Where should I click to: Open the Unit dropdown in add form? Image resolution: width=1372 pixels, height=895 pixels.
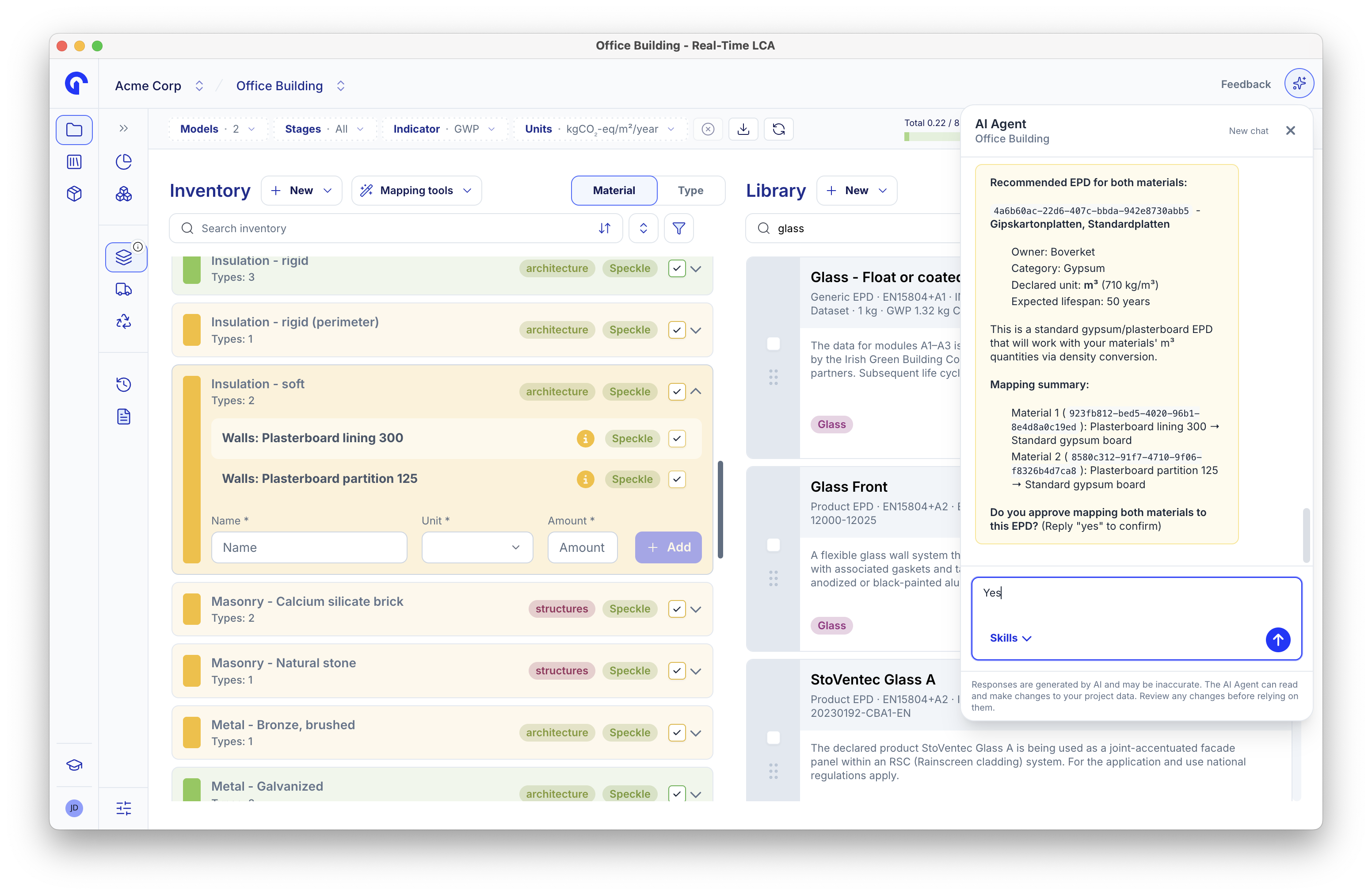pyautogui.click(x=477, y=547)
